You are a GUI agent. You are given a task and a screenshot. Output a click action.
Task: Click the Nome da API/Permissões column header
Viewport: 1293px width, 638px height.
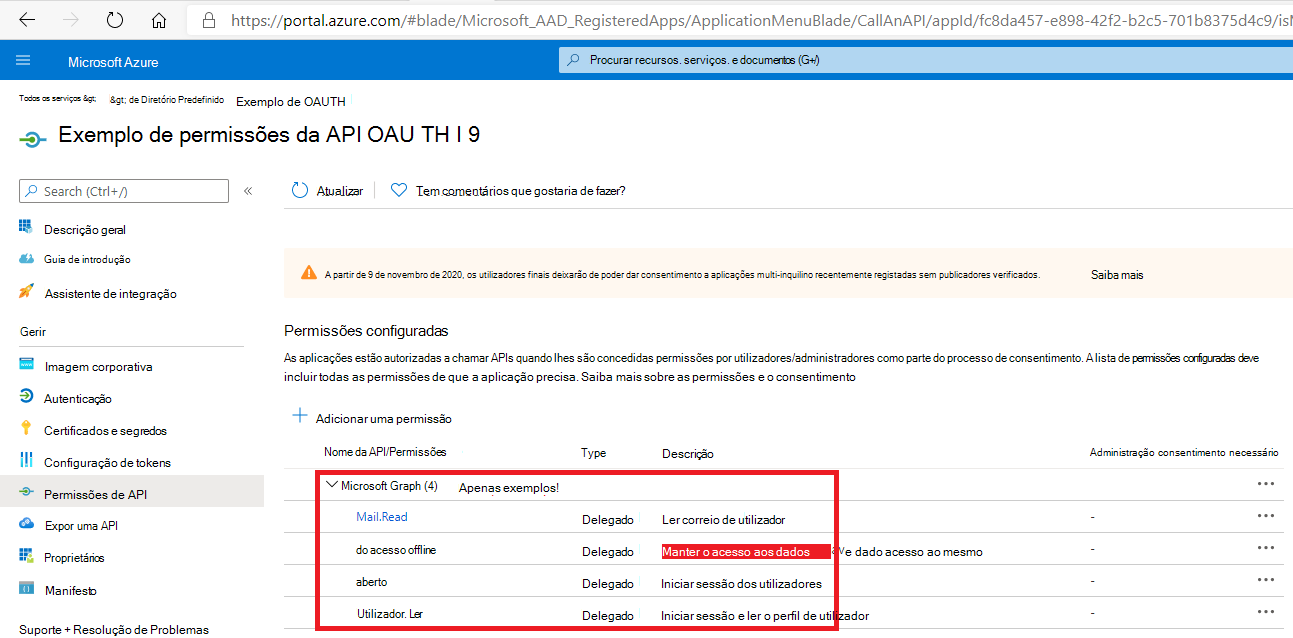click(x=385, y=452)
